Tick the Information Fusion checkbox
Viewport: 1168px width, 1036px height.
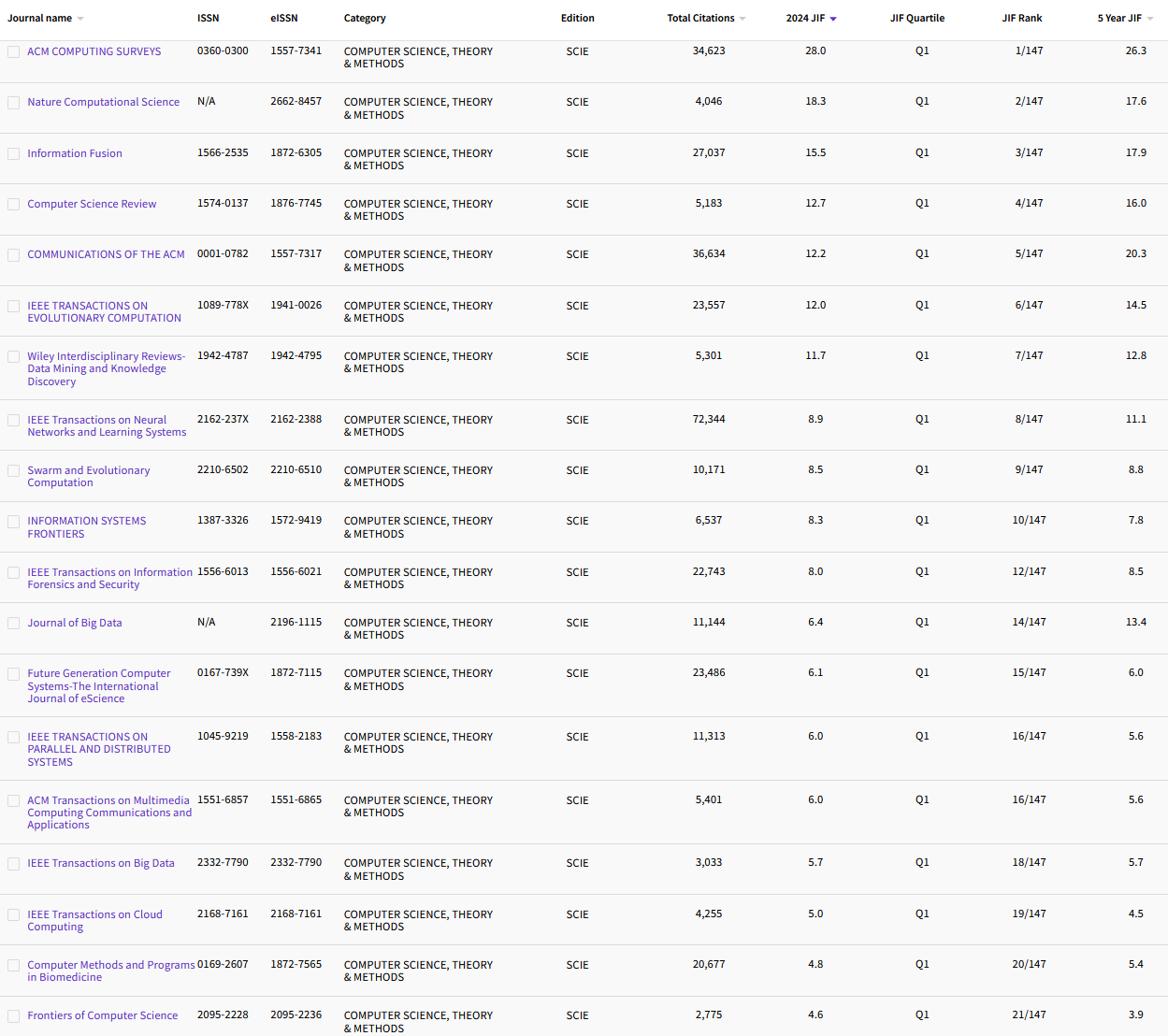click(13, 153)
